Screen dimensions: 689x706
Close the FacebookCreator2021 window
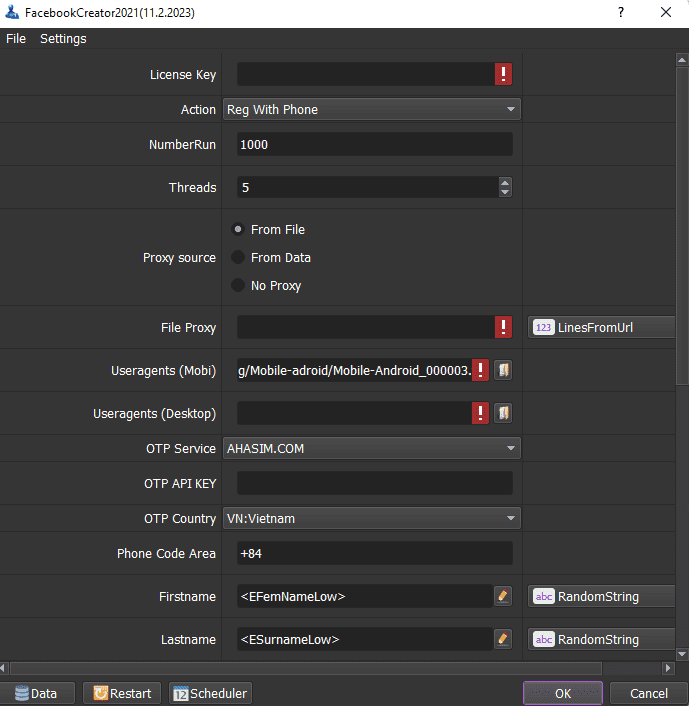point(666,12)
